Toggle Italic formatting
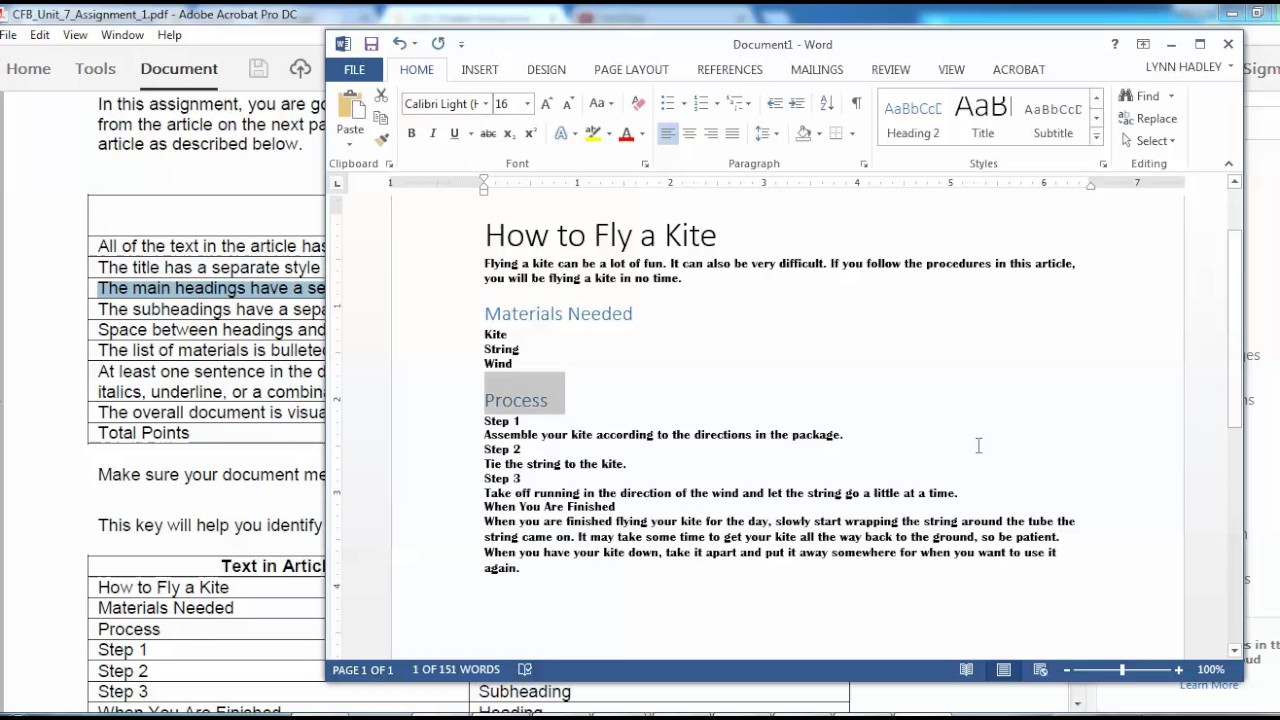Screen dimensions: 1280x720 coord(432,133)
